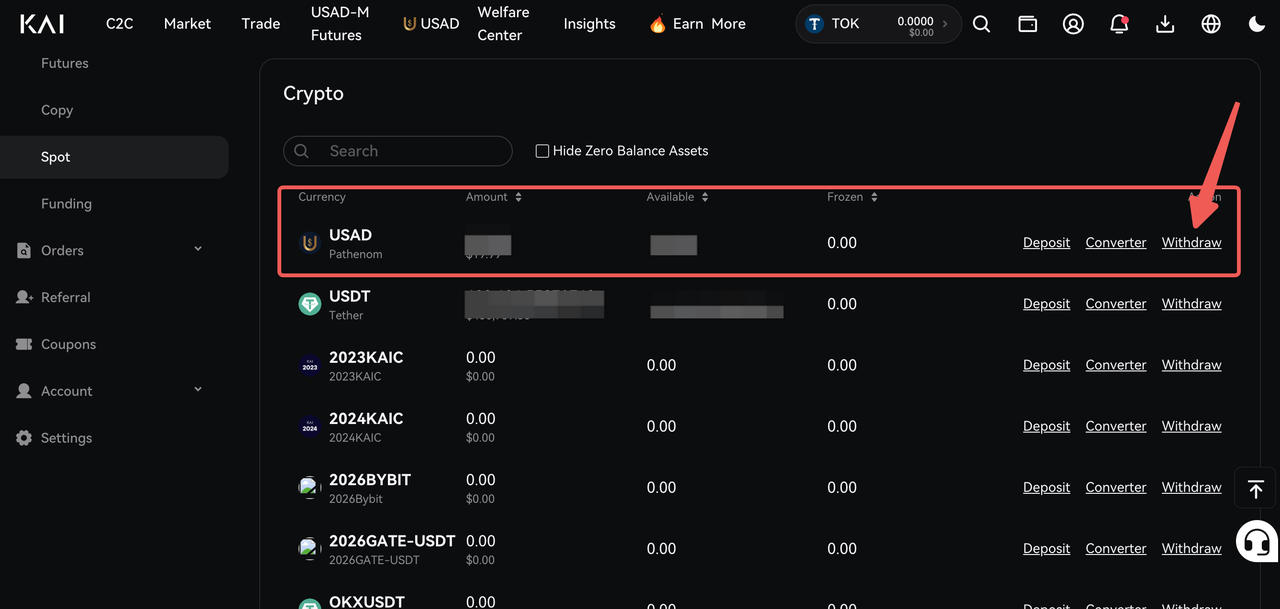Click the Orders sidebar icon
The height and width of the screenshot is (609, 1280).
tap(24, 251)
